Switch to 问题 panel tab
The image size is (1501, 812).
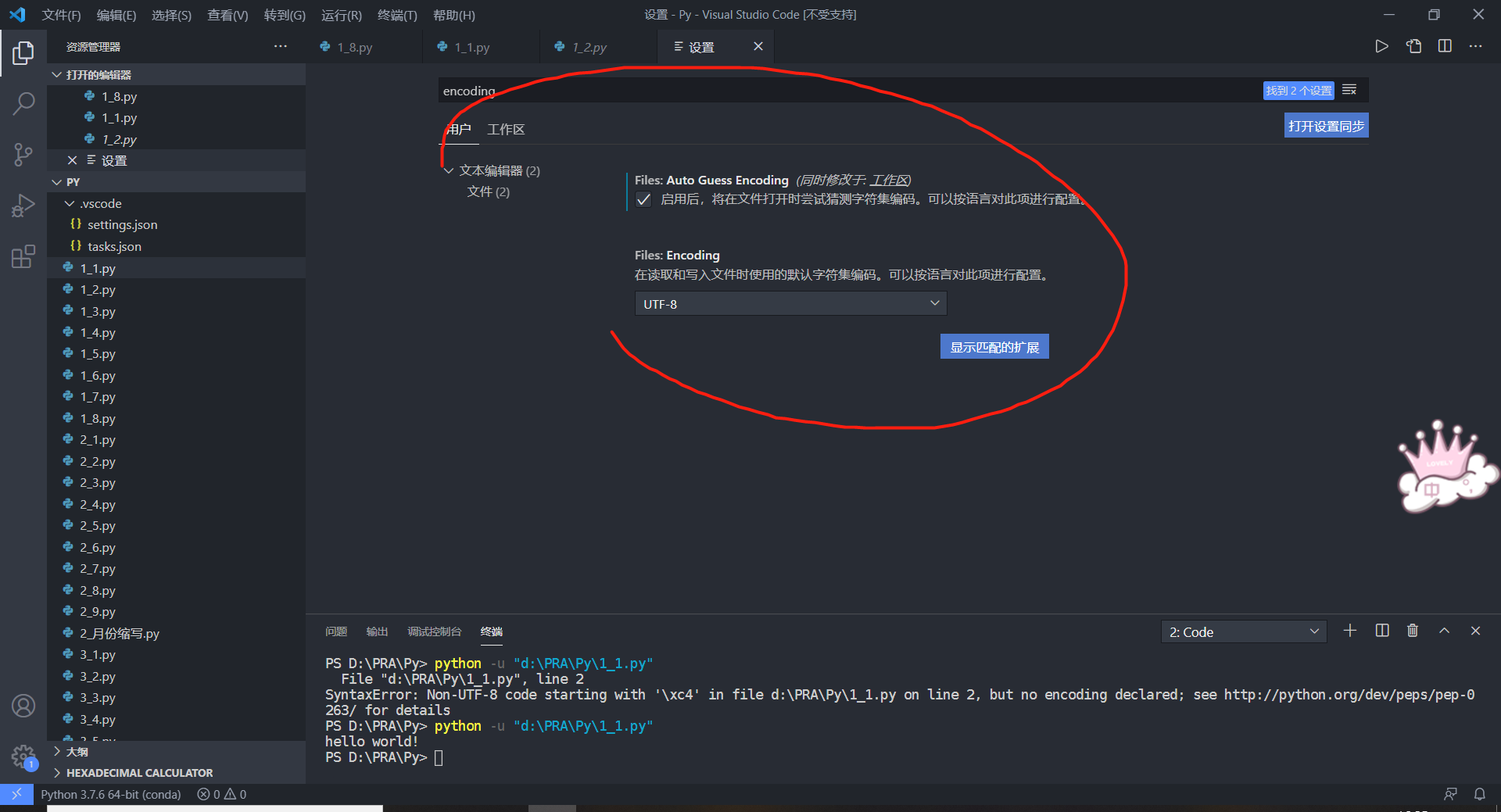tap(336, 631)
